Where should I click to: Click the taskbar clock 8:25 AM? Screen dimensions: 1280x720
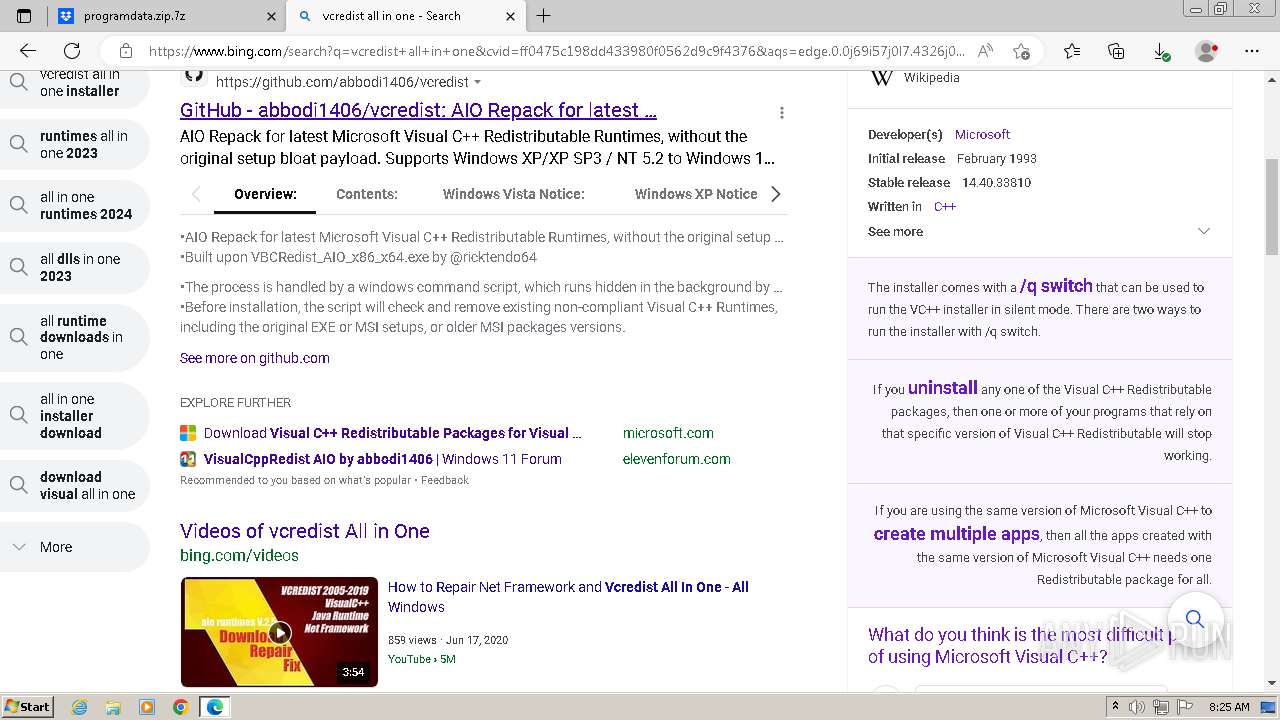[1229, 707]
